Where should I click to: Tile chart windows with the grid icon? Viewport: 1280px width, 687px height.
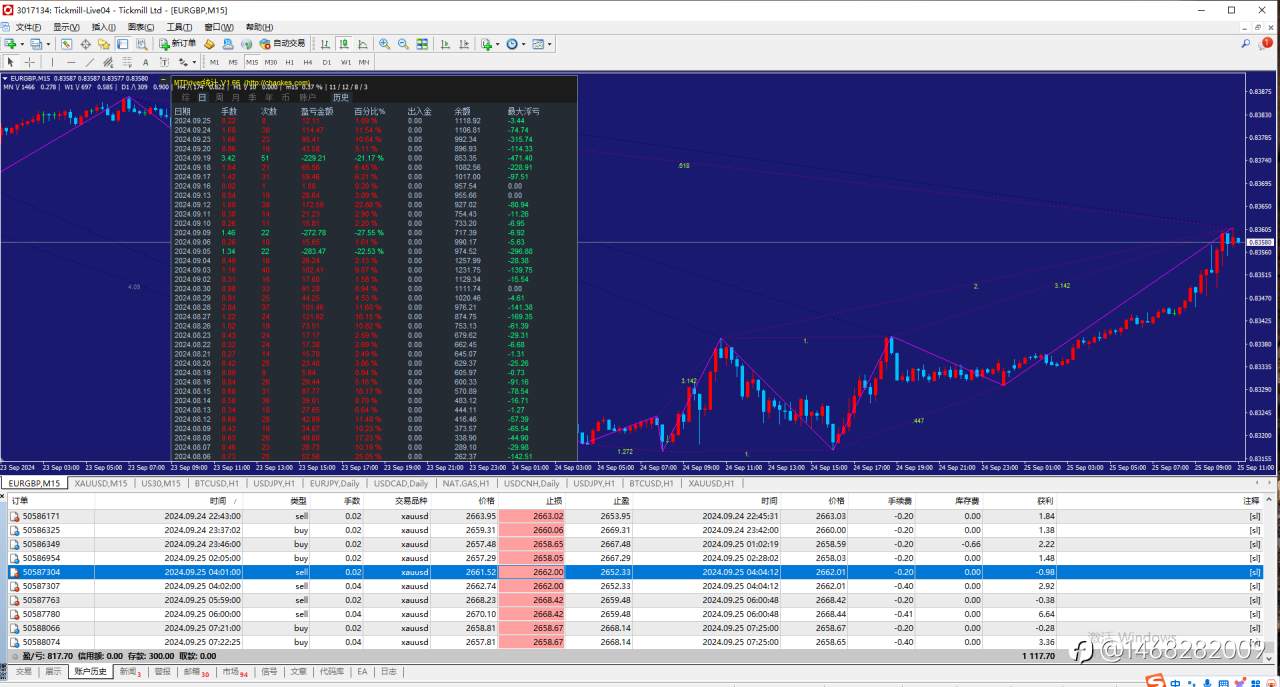422,44
